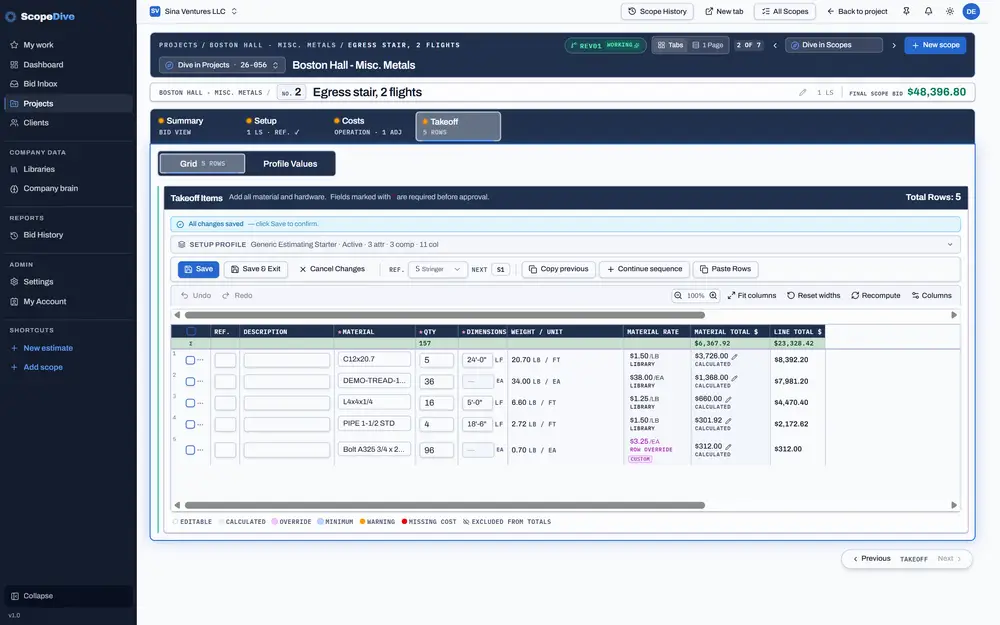Check the Bolt A325 row checkbox

[190, 450]
